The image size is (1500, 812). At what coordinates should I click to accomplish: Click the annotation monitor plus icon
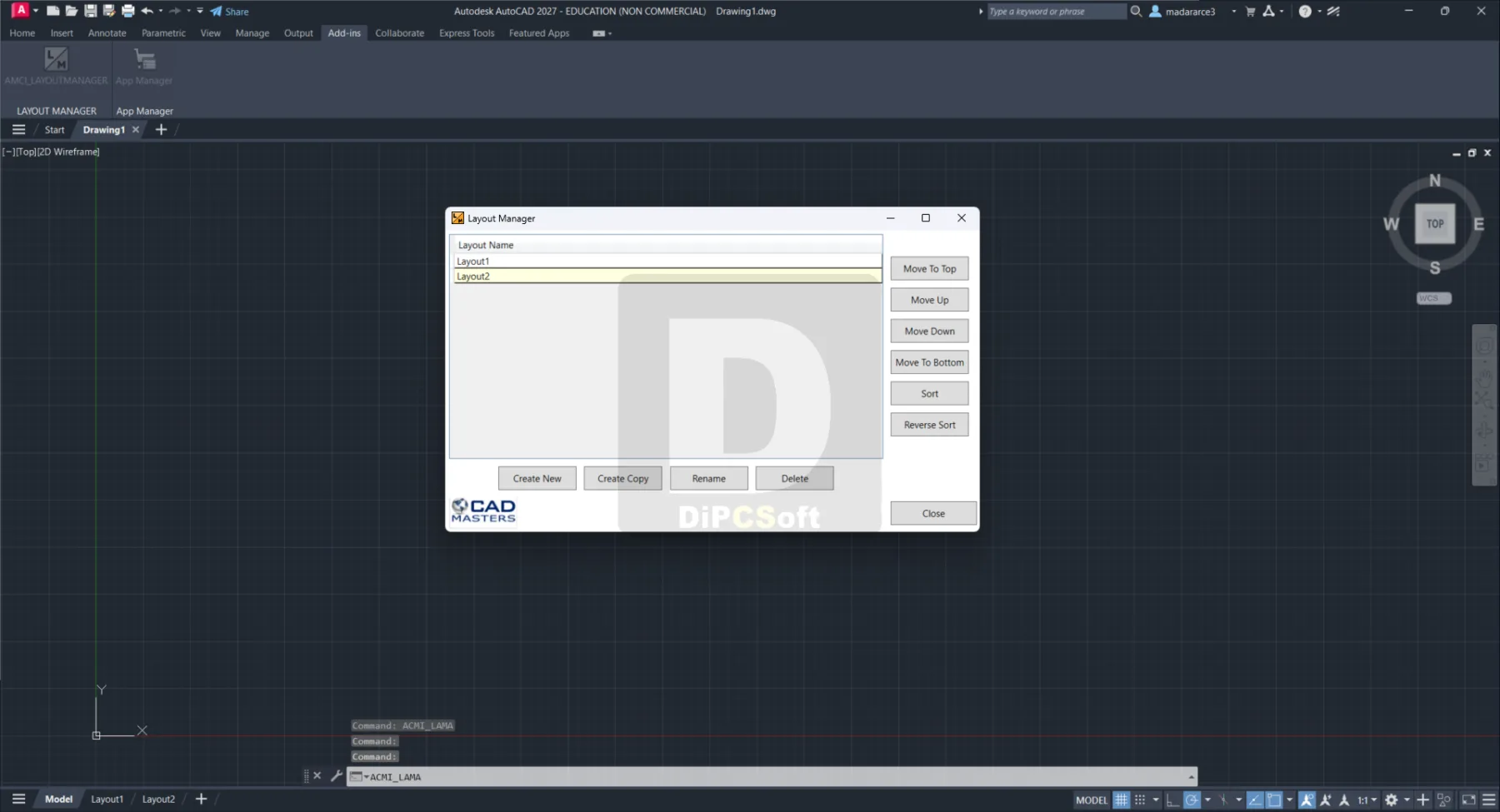(x=1422, y=800)
